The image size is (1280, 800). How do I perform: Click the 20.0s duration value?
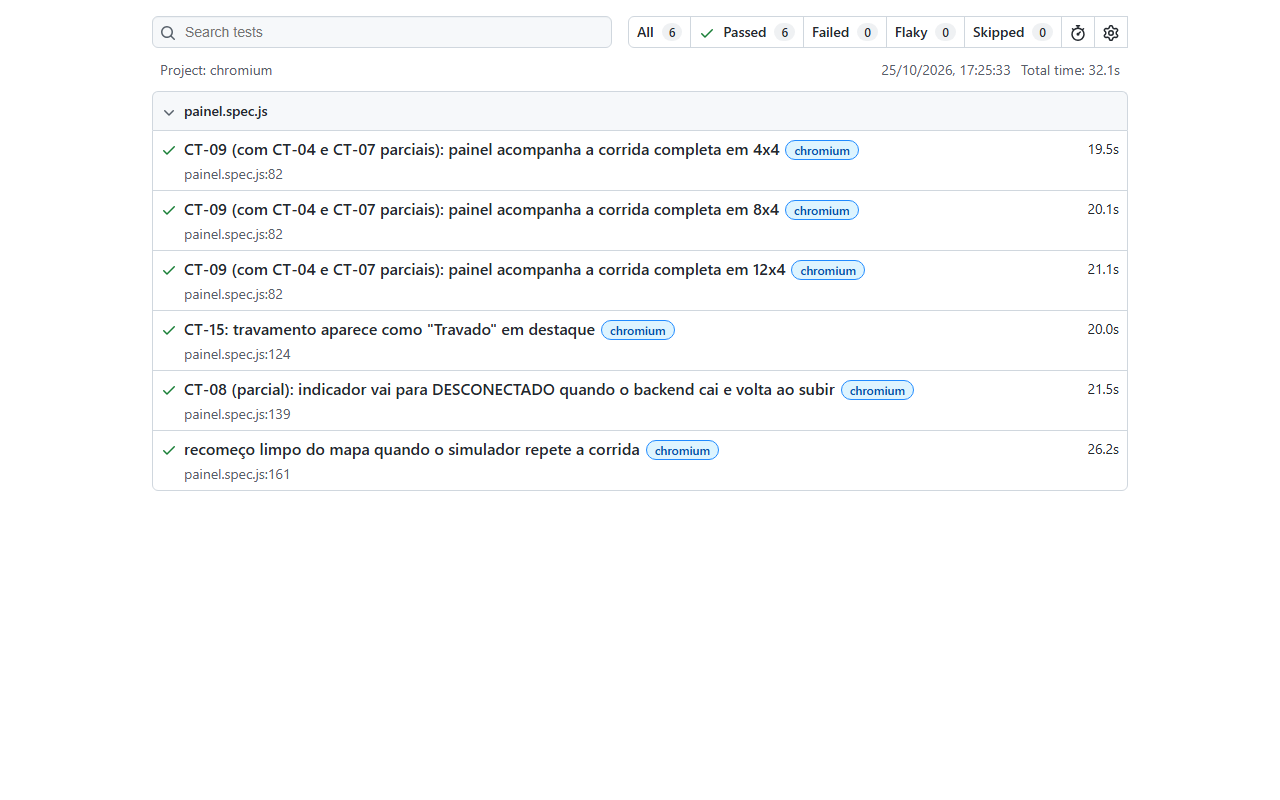(1103, 330)
